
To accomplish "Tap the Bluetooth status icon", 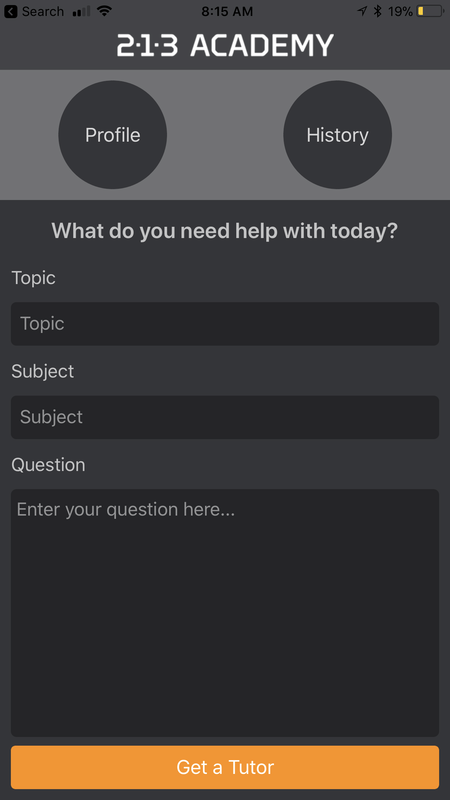I will tap(378, 11).
